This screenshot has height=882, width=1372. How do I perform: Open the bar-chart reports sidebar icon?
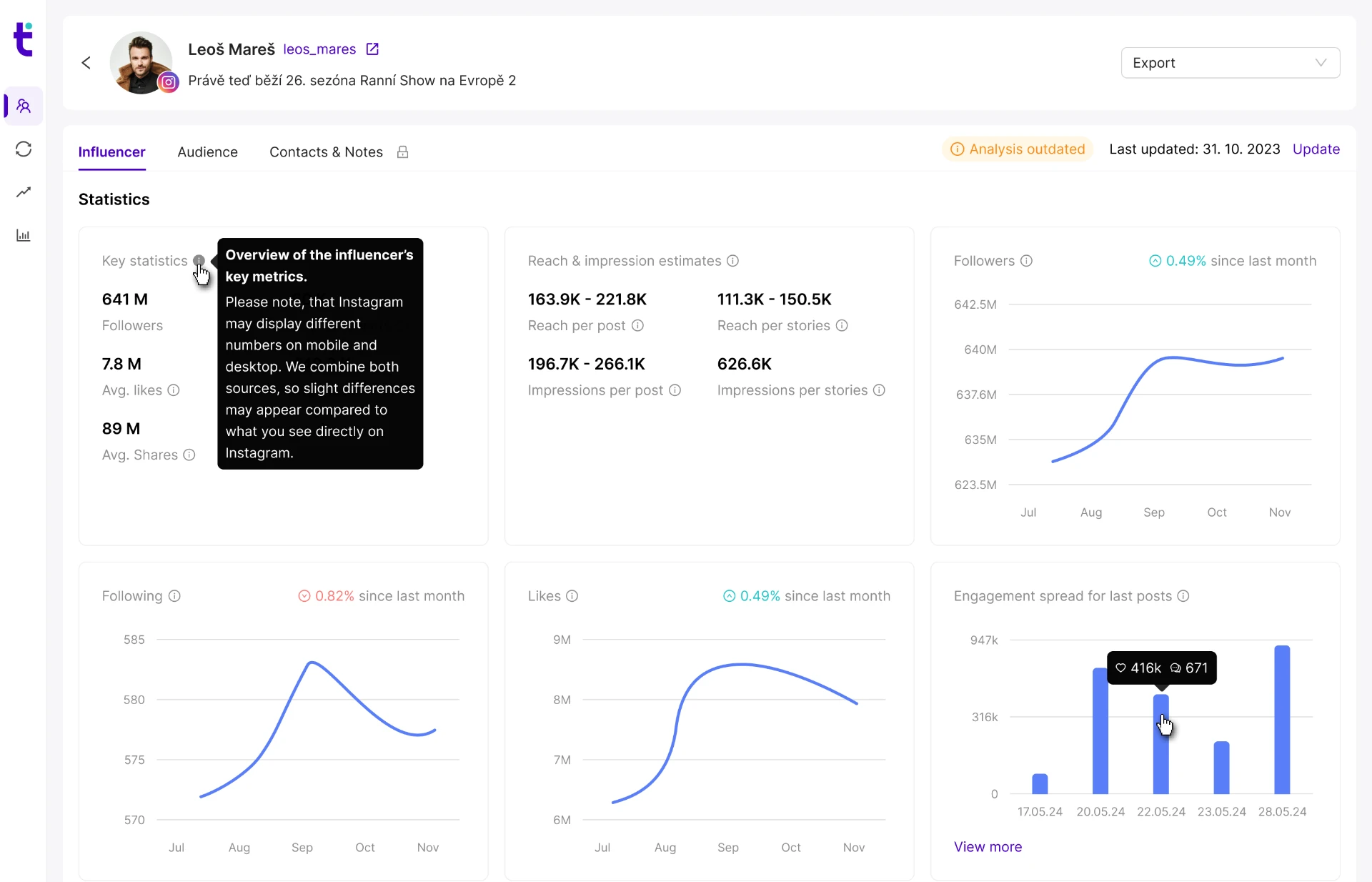coord(24,235)
